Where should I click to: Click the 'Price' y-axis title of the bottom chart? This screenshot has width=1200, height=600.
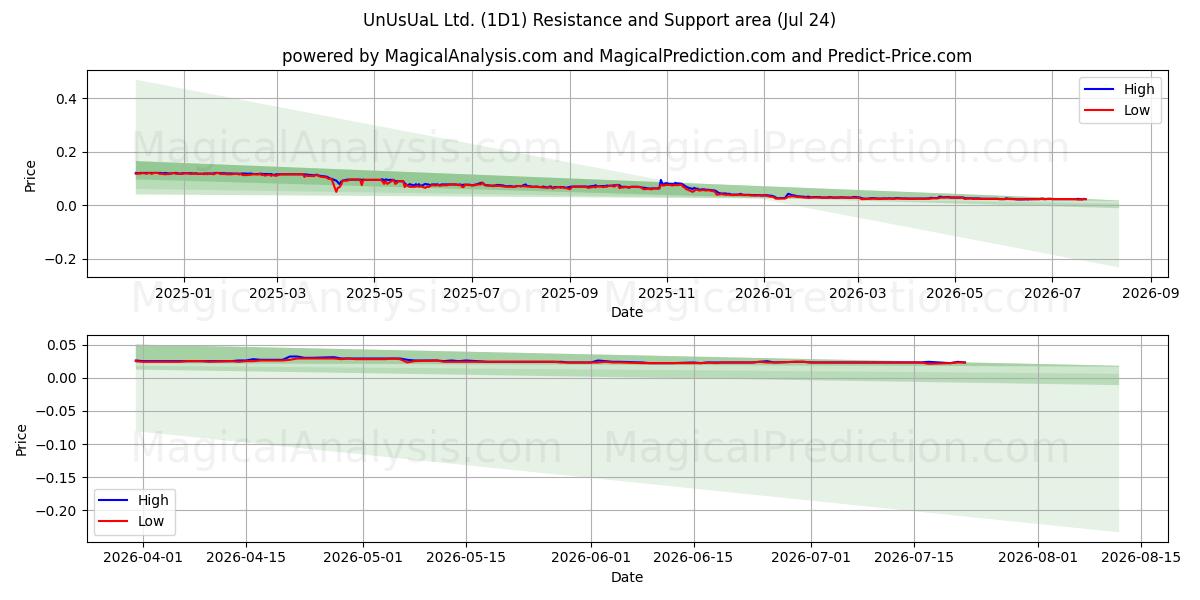[23, 439]
